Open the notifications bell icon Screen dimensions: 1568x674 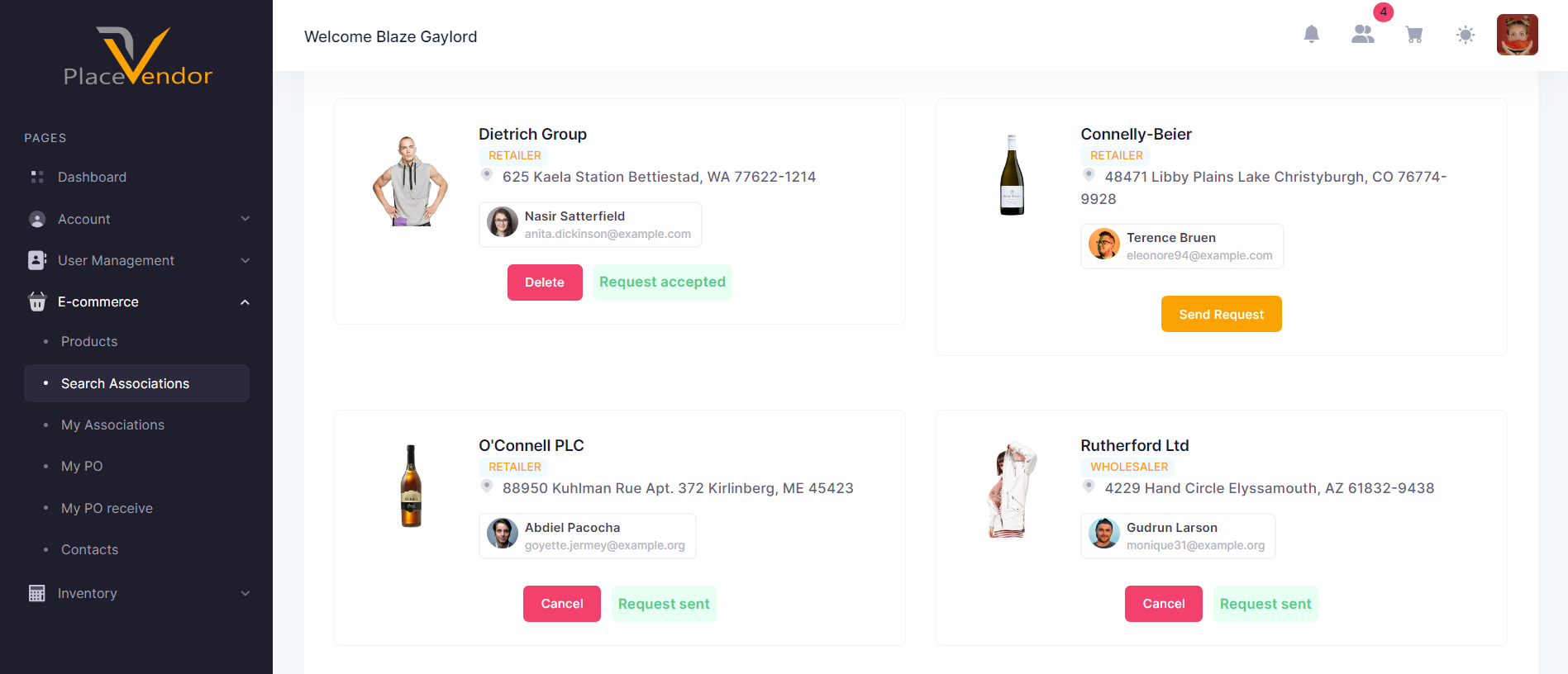(x=1311, y=35)
